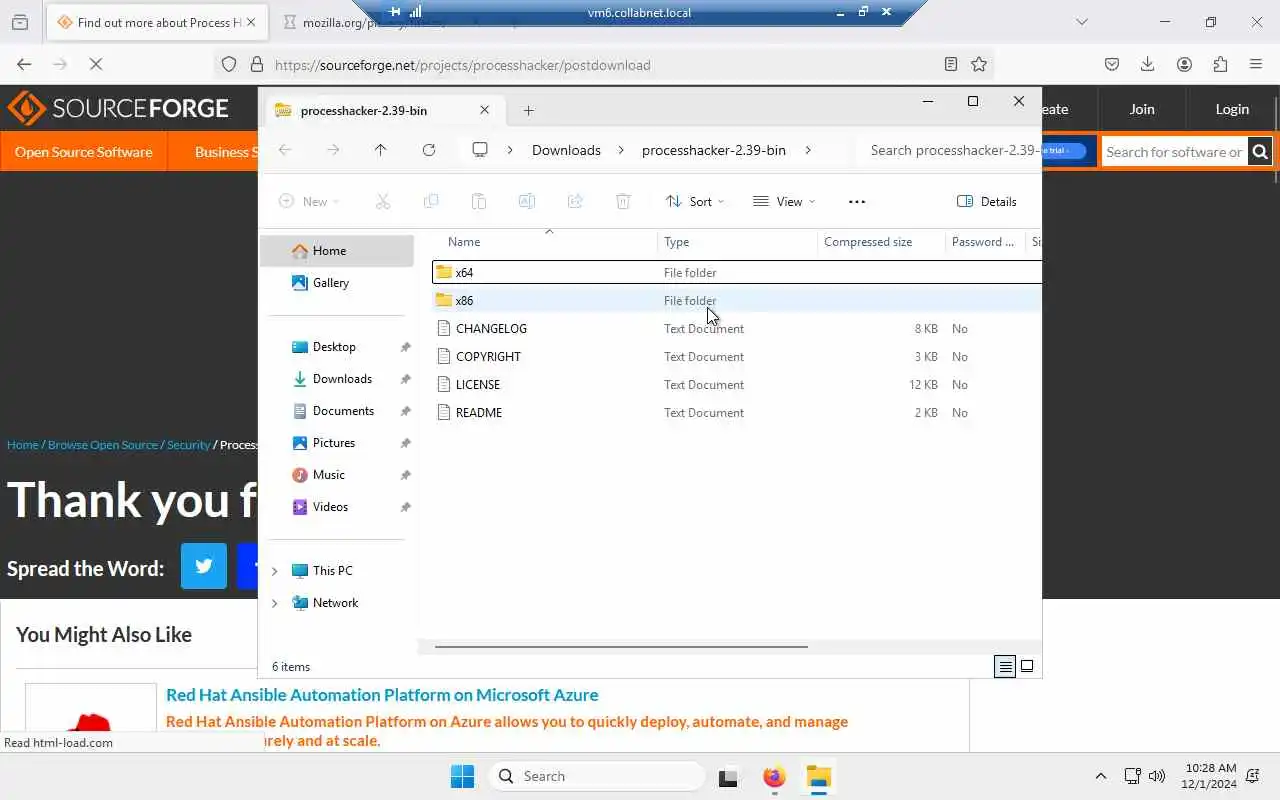This screenshot has width=1280, height=800.
Task: Click Join on the SourceForge page
Action: (x=1142, y=109)
